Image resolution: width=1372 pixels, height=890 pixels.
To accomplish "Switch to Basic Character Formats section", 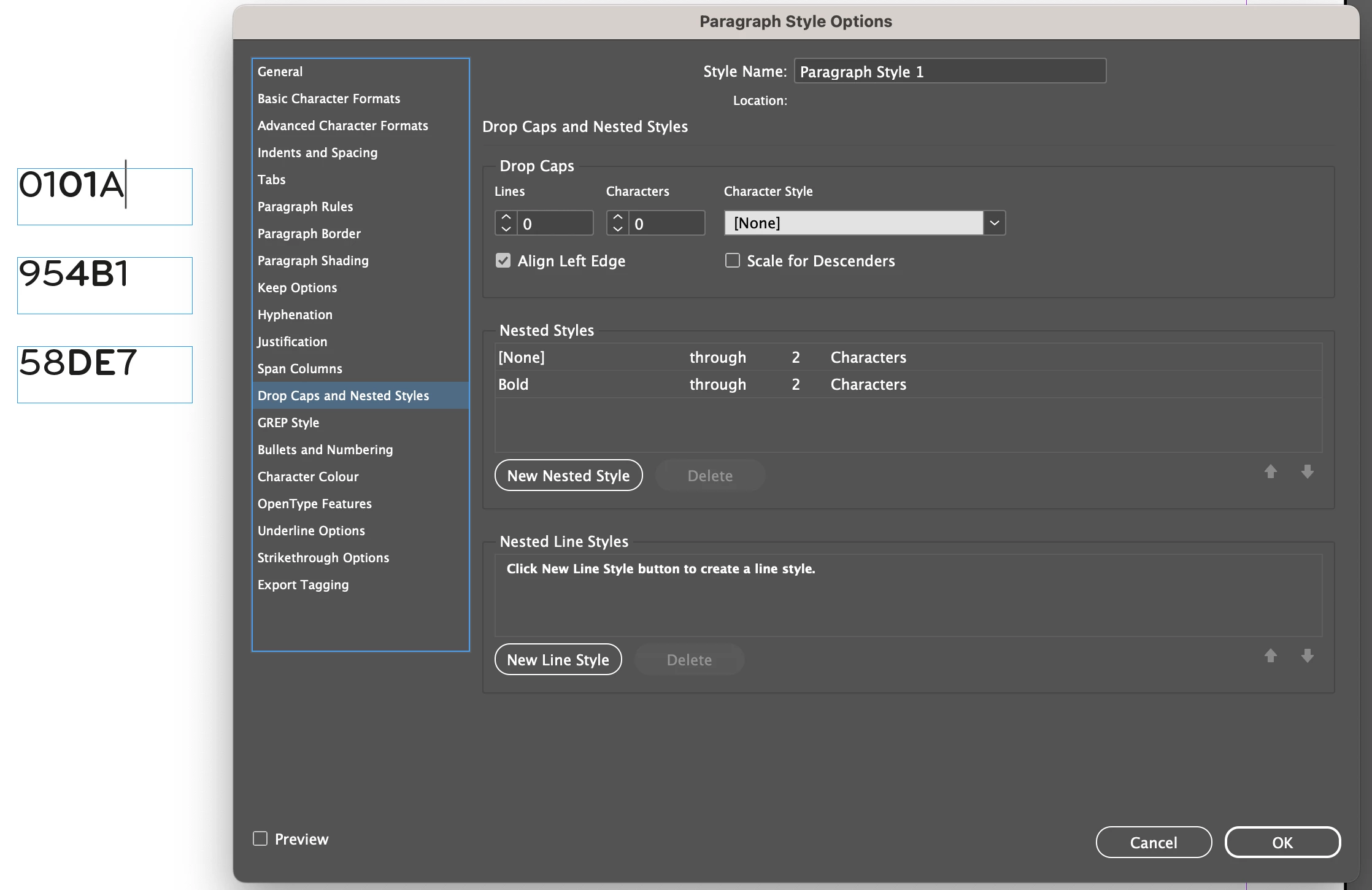I will (x=329, y=98).
